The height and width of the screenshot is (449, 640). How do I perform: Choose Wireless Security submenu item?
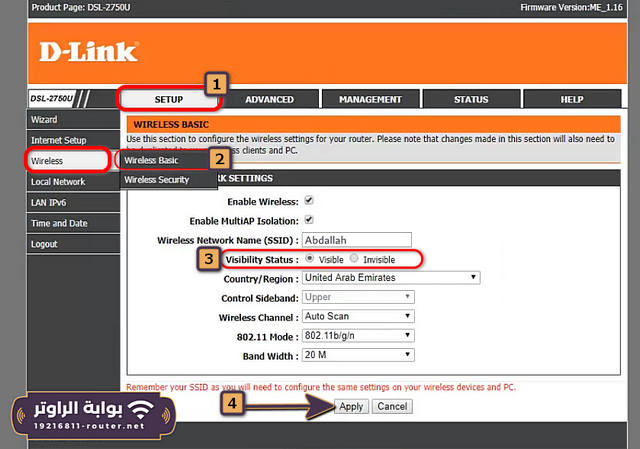click(169, 180)
